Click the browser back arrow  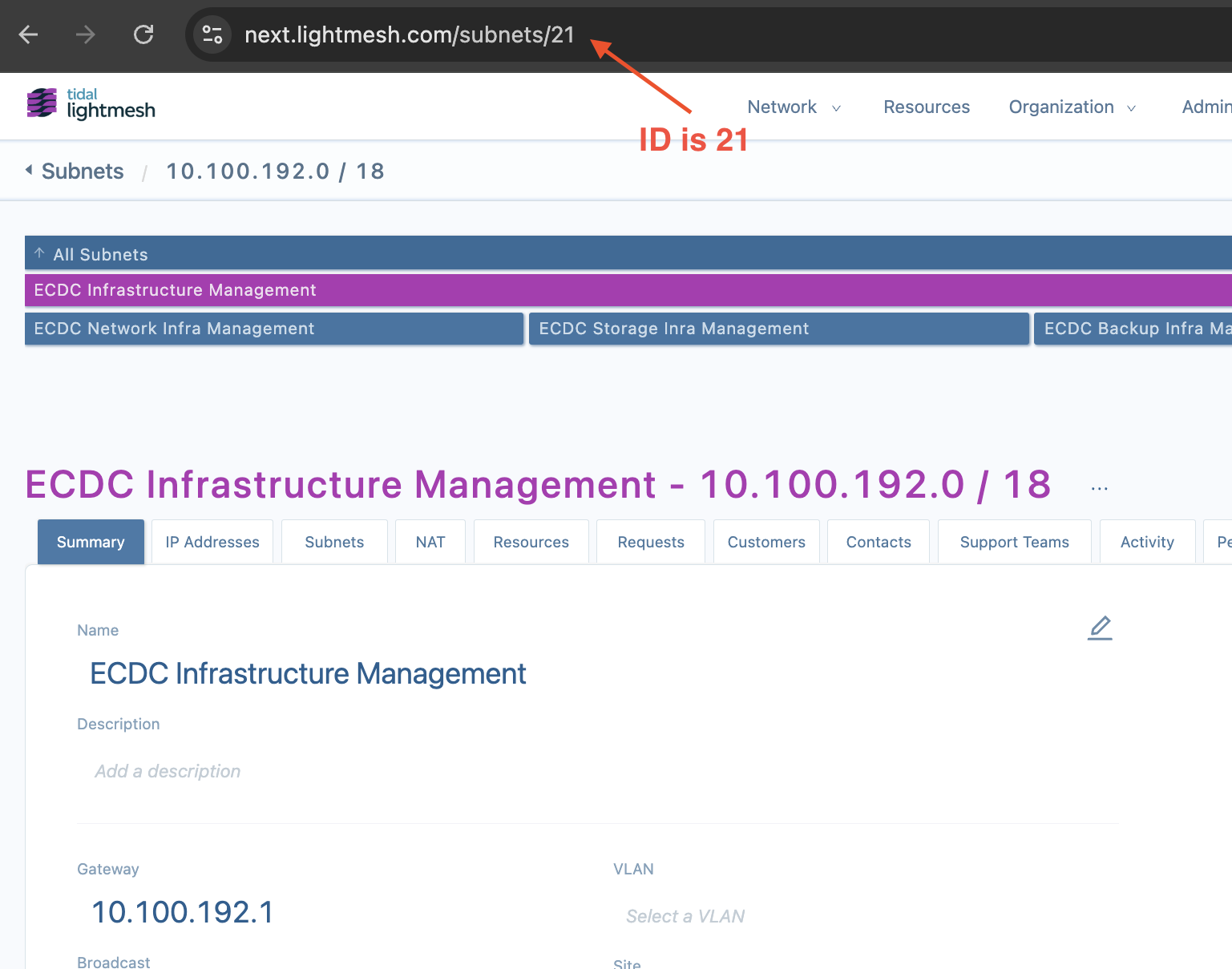coord(28,34)
